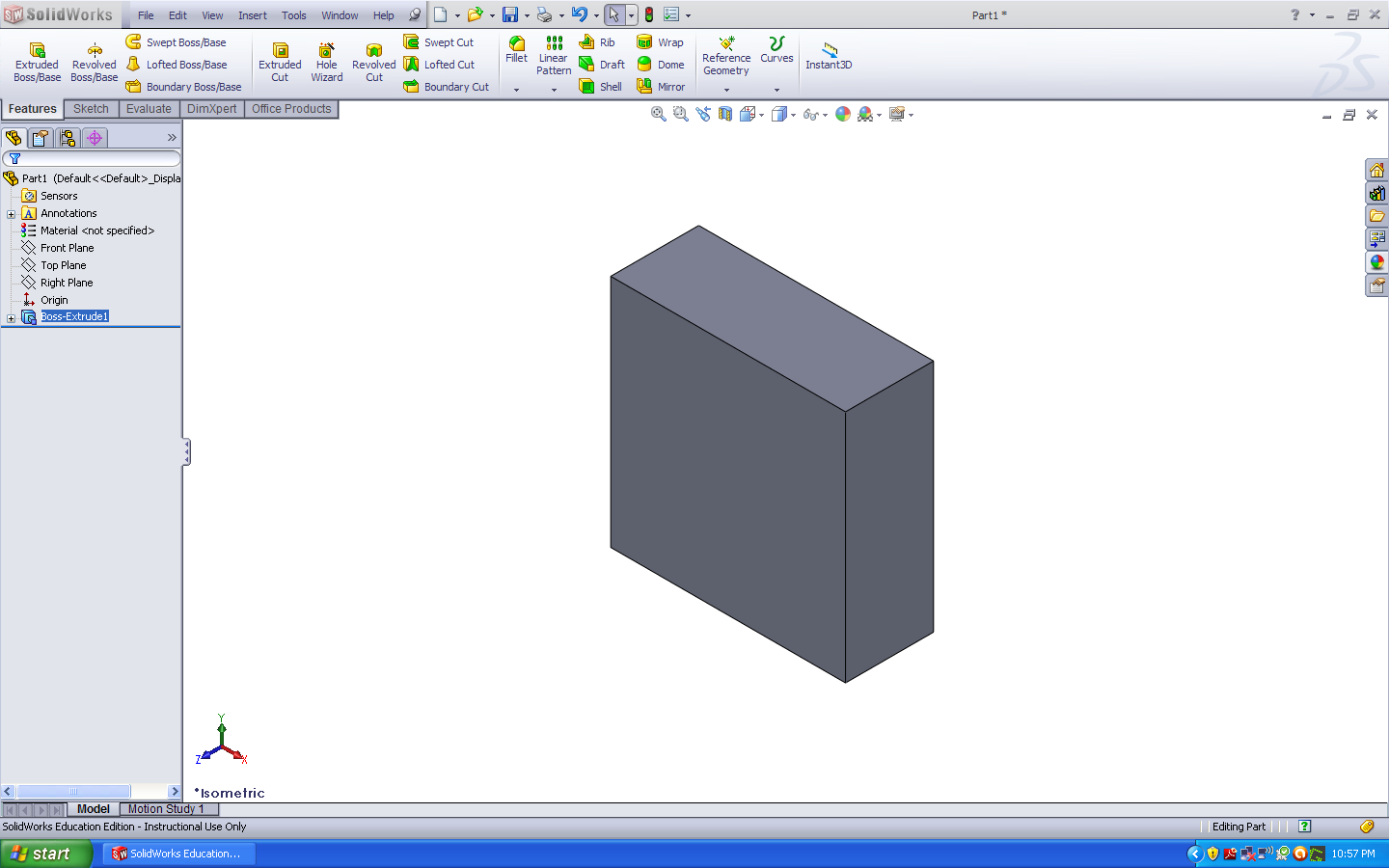
Task: Open the Motion Study 1 tab
Action: (x=166, y=809)
